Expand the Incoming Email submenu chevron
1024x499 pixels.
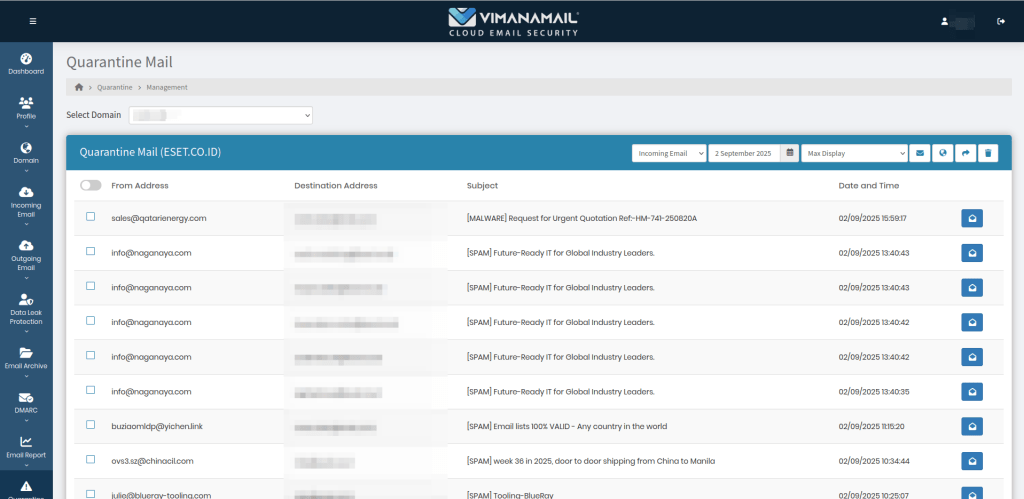(x=26, y=224)
